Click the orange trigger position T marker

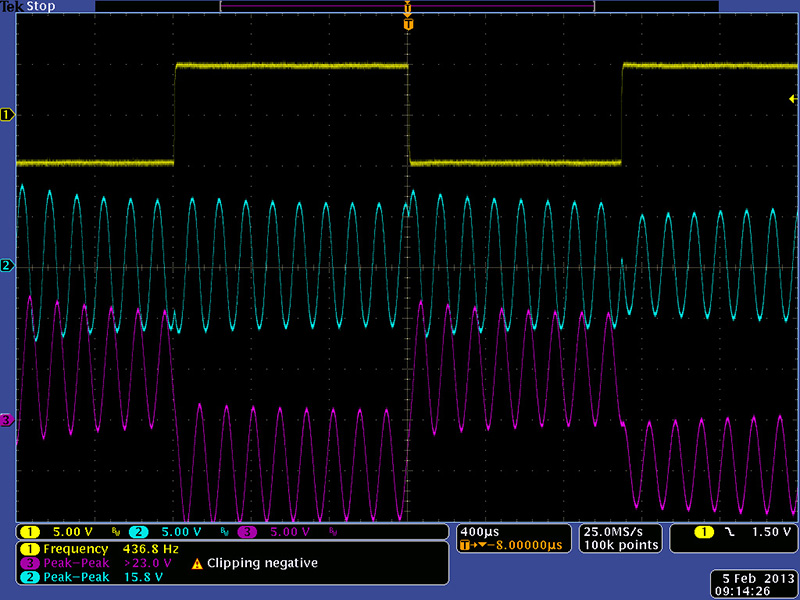(408, 23)
